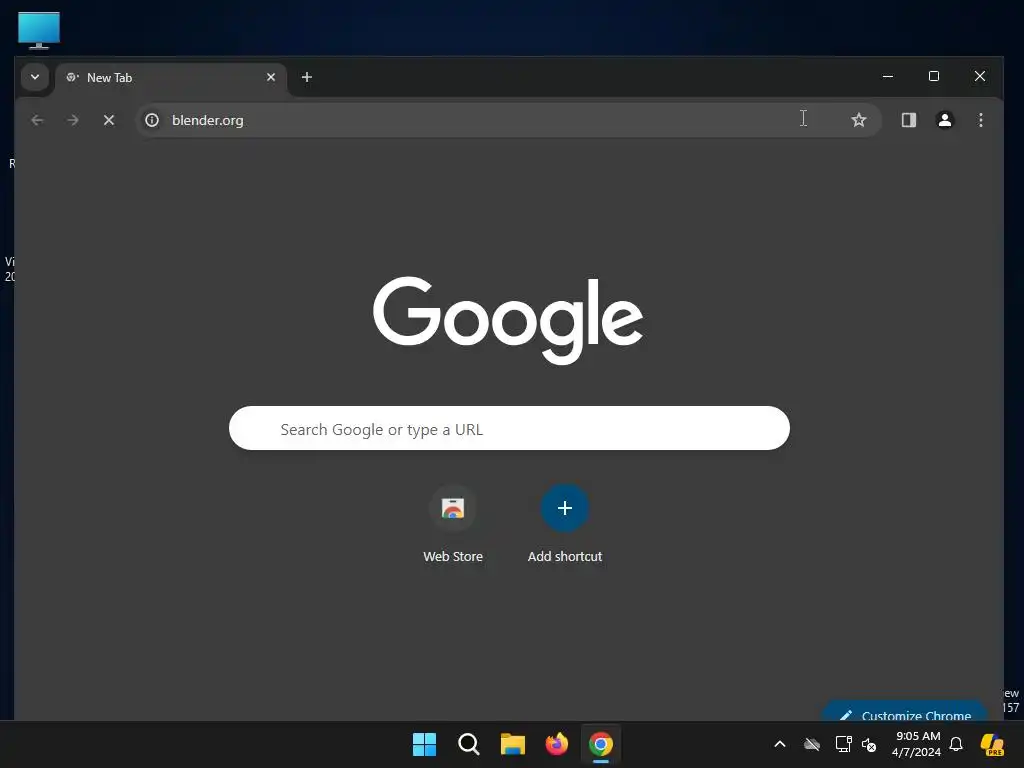Maximize the Chrome window
This screenshot has width=1024, height=768.
click(934, 76)
